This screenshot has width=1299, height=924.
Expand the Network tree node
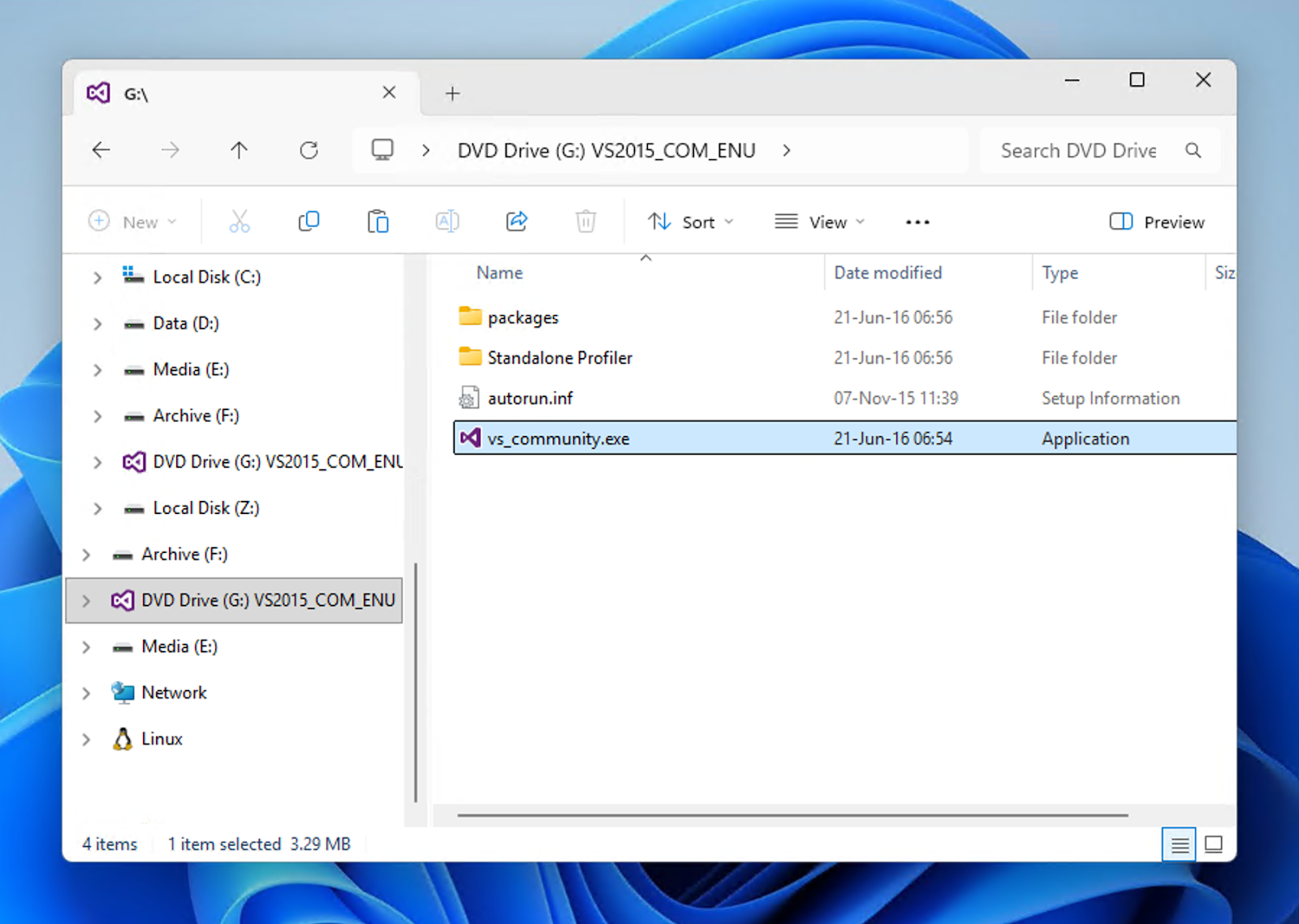86,693
